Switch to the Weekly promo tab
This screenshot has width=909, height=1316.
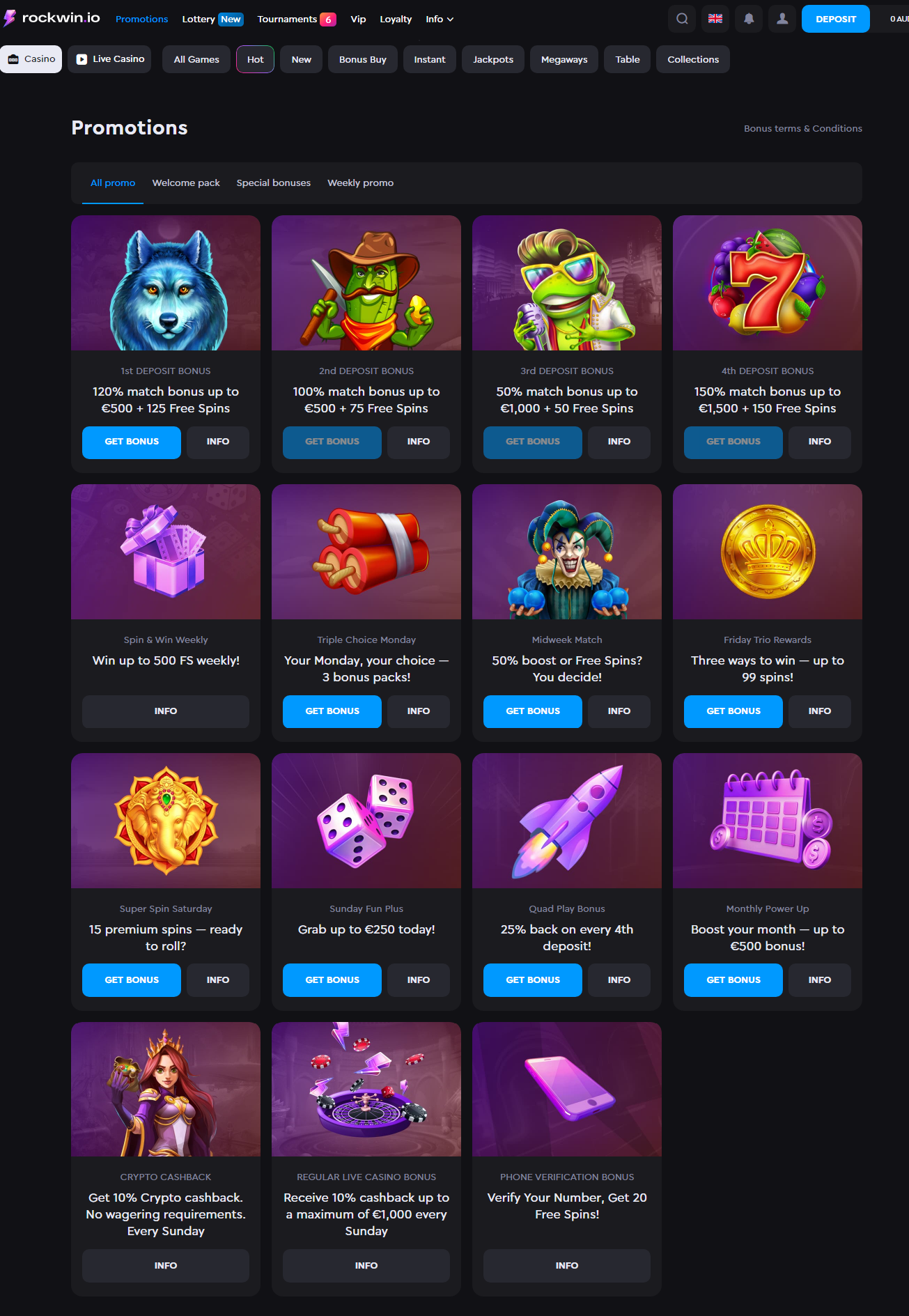click(x=360, y=183)
